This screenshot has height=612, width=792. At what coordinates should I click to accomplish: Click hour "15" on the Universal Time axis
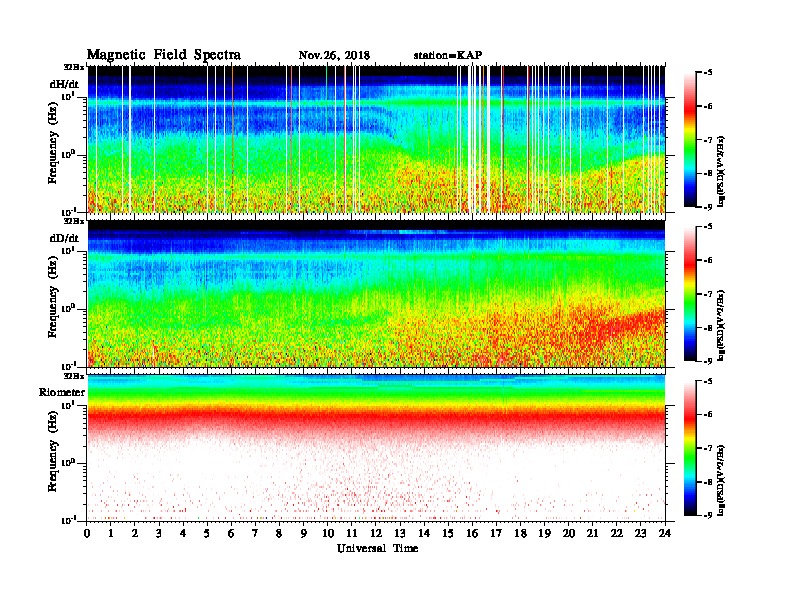(x=448, y=534)
